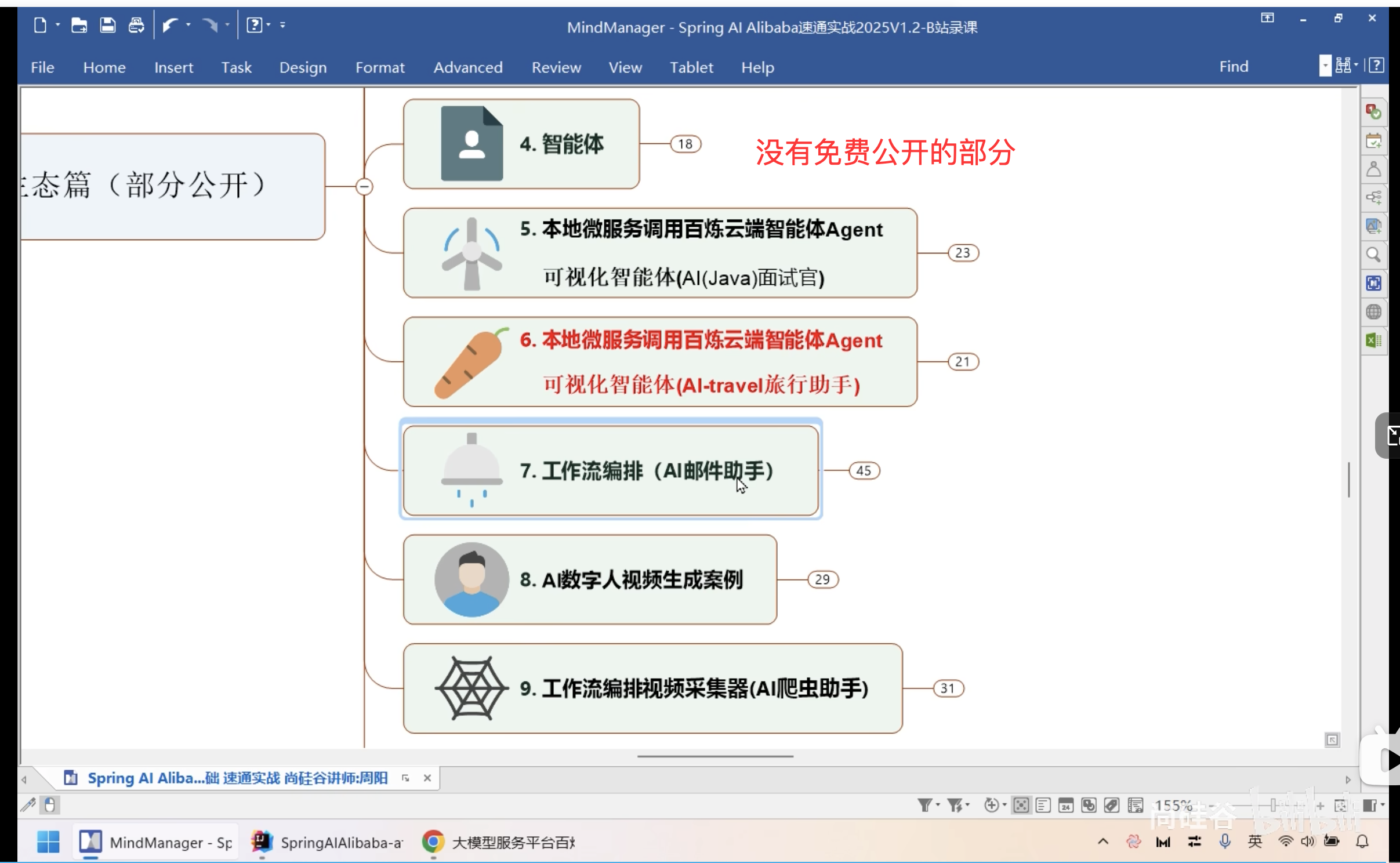This screenshot has height=863, width=1400.
Task: Toggle the outline view icon in status bar
Action: tap(1044, 805)
